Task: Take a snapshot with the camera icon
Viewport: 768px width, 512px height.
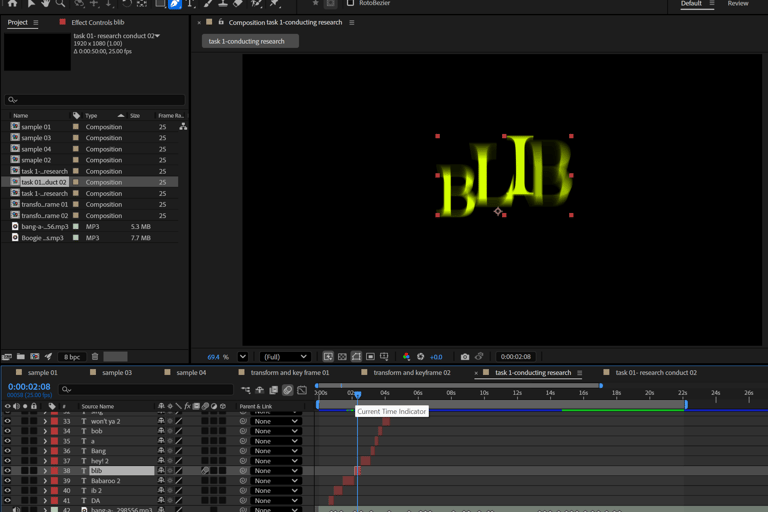Action: tap(465, 357)
